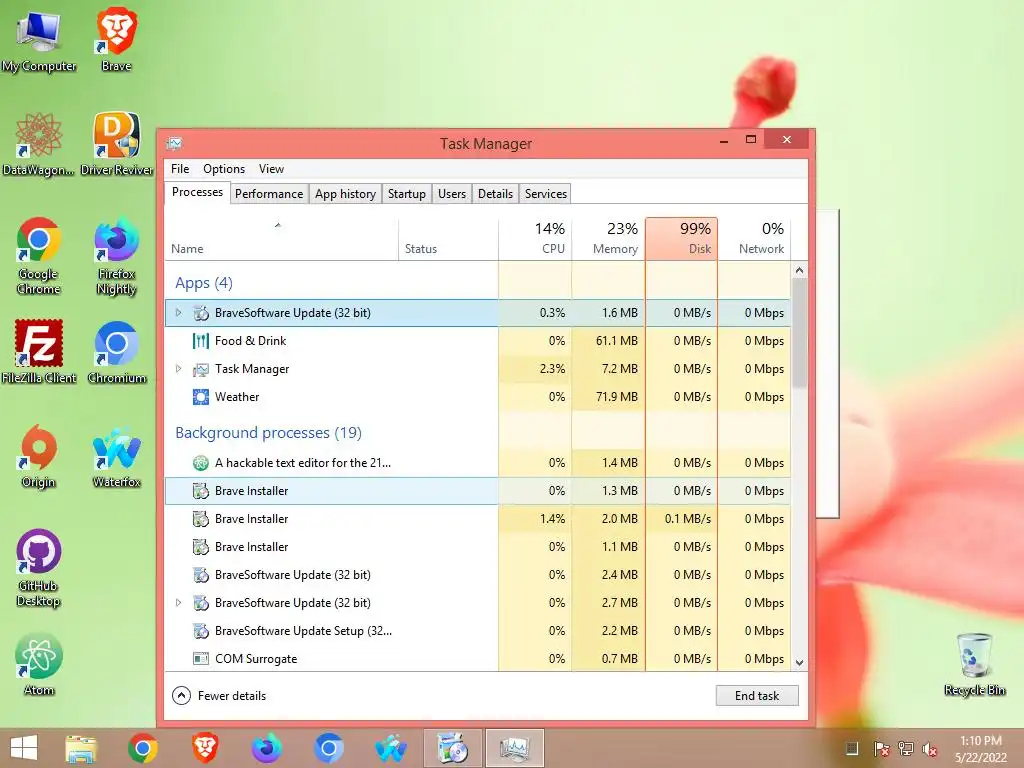Viewport: 1024px width, 768px height.
Task: Launch DataWagon desktop shortcut
Action: [x=39, y=144]
